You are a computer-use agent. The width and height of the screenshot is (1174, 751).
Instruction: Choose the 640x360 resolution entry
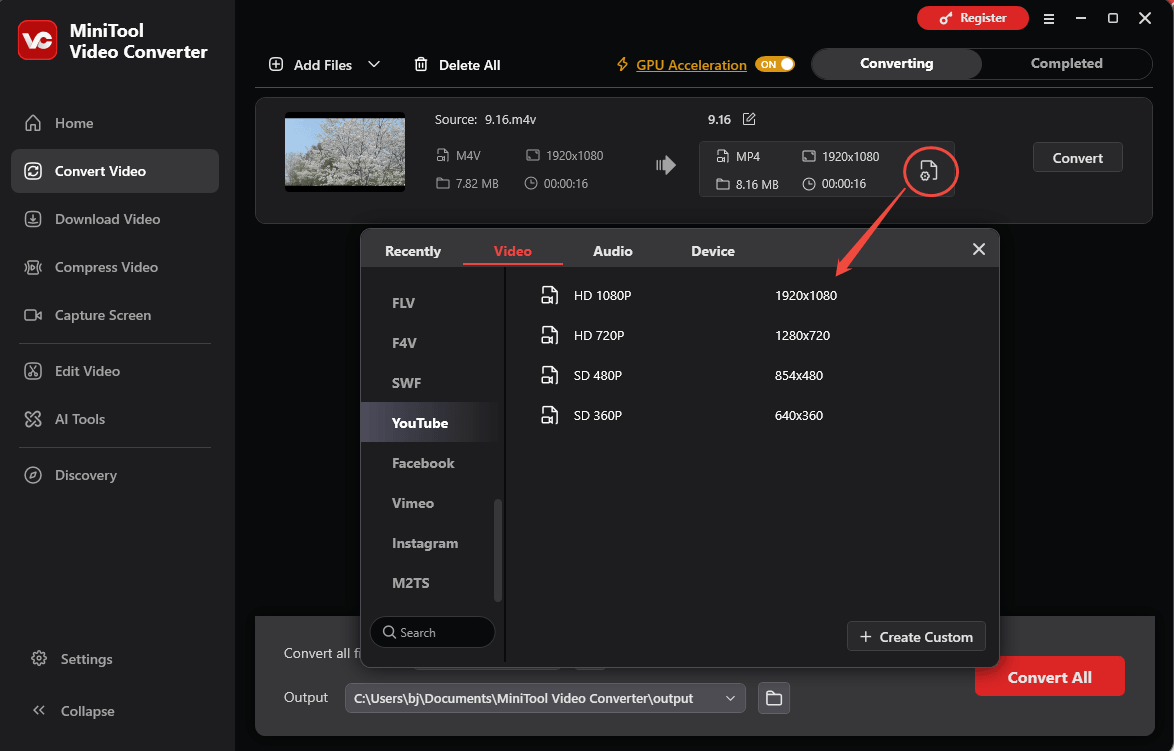pyautogui.click(x=798, y=416)
